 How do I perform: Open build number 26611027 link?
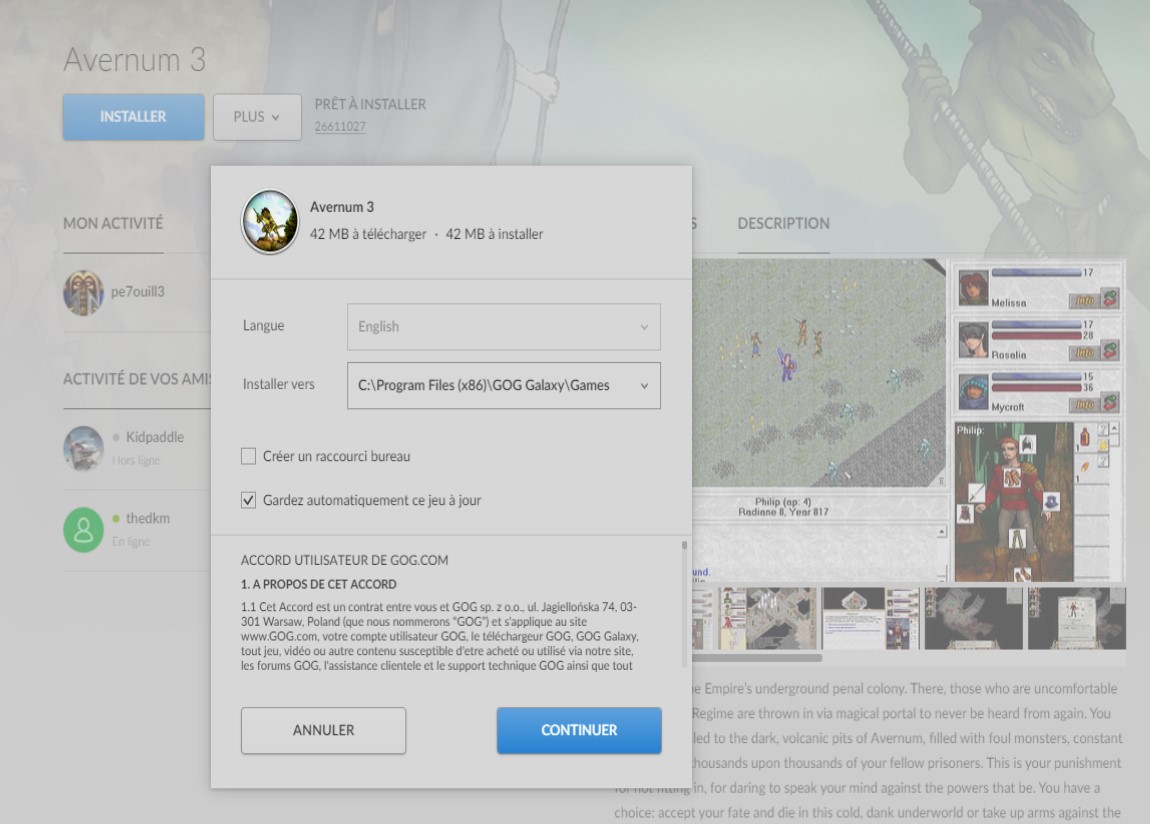coord(340,126)
